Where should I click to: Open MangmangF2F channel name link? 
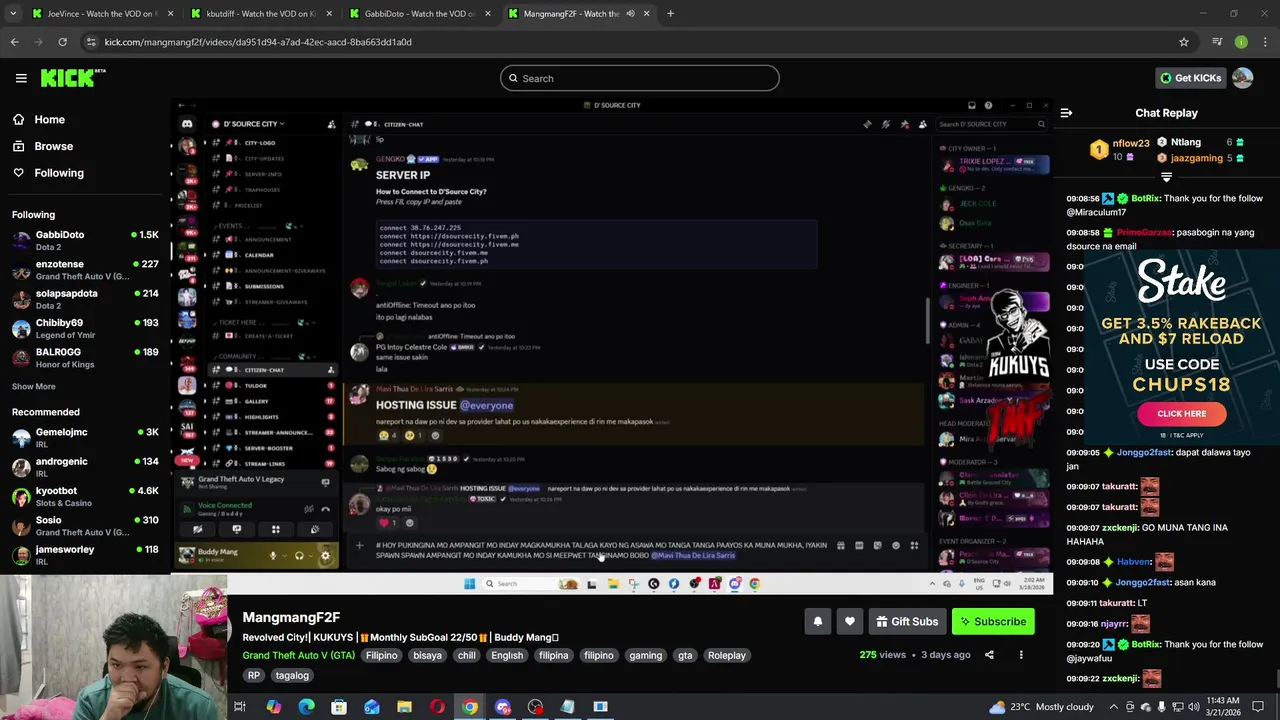(x=291, y=618)
